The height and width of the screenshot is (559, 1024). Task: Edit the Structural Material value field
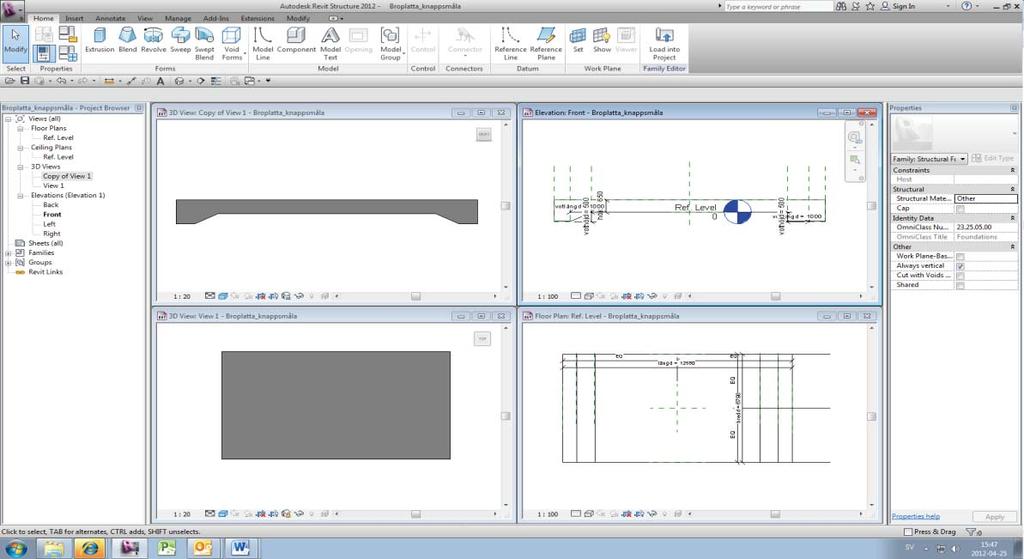point(985,199)
